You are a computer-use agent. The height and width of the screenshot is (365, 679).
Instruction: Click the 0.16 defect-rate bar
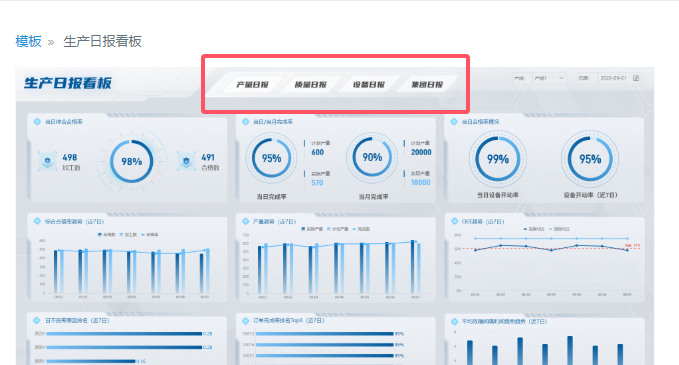click(91, 361)
